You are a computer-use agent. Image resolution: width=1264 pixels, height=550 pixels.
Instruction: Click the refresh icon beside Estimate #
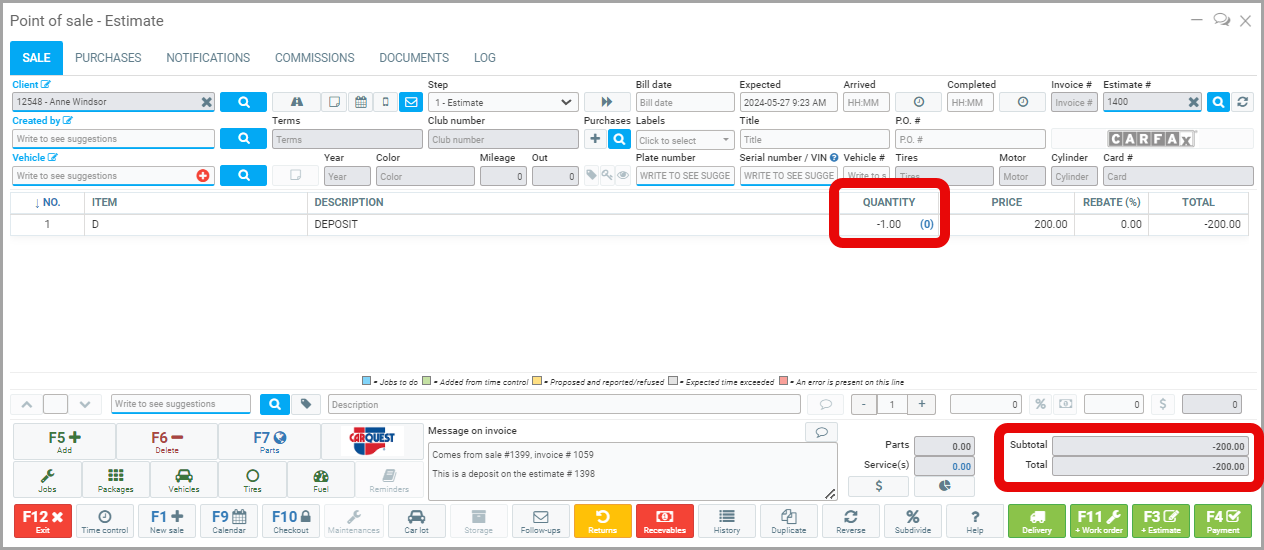[x=1243, y=102]
